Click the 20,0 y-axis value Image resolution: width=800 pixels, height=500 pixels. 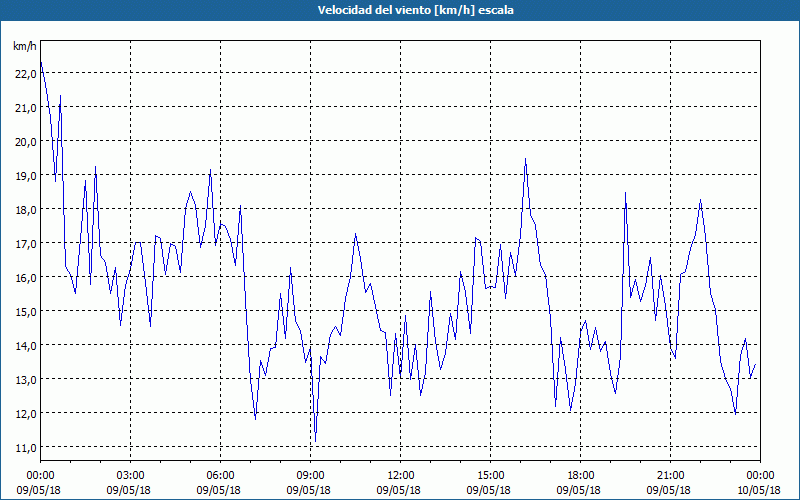pyautogui.click(x=26, y=142)
